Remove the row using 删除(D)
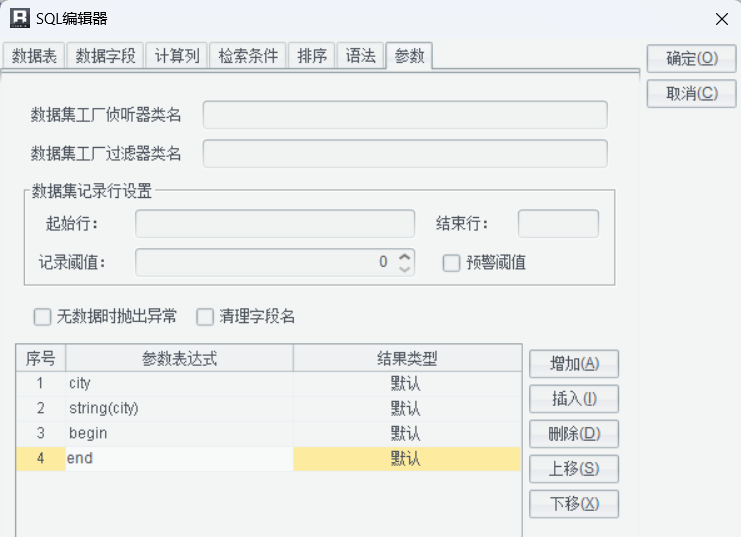This screenshot has height=537, width=741. click(x=574, y=434)
